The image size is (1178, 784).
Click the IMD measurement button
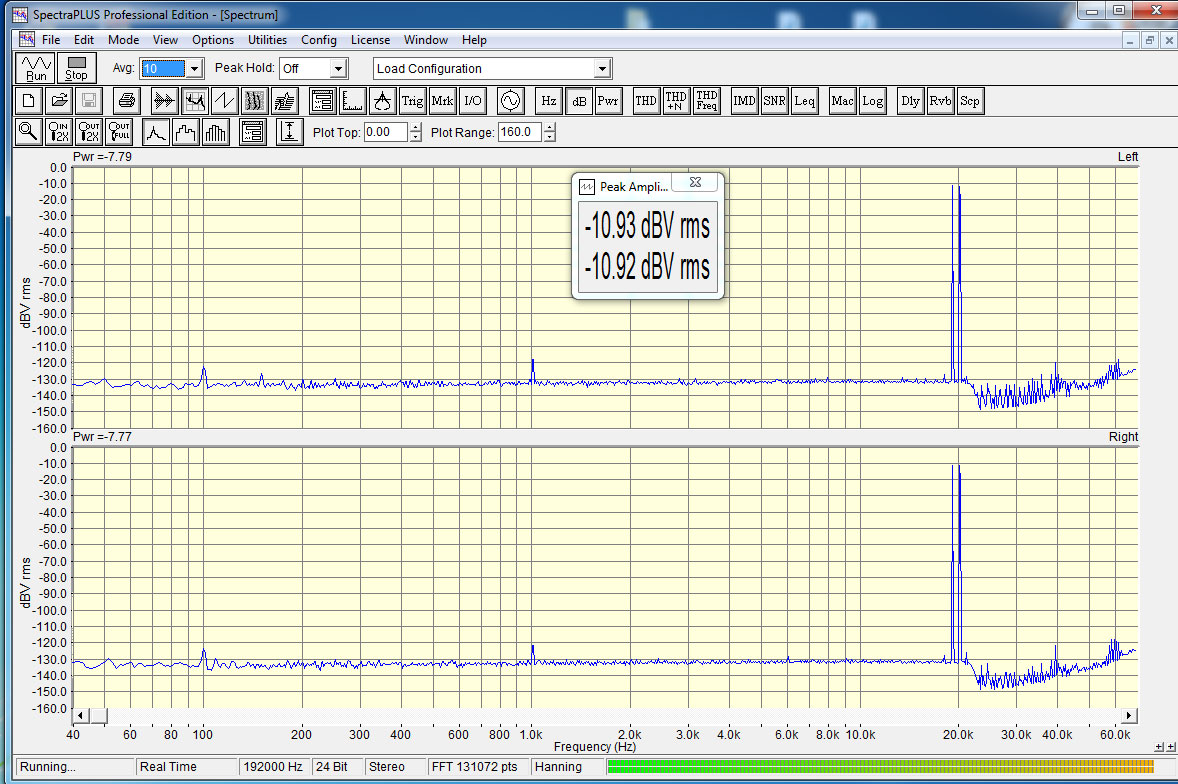(x=744, y=101)
